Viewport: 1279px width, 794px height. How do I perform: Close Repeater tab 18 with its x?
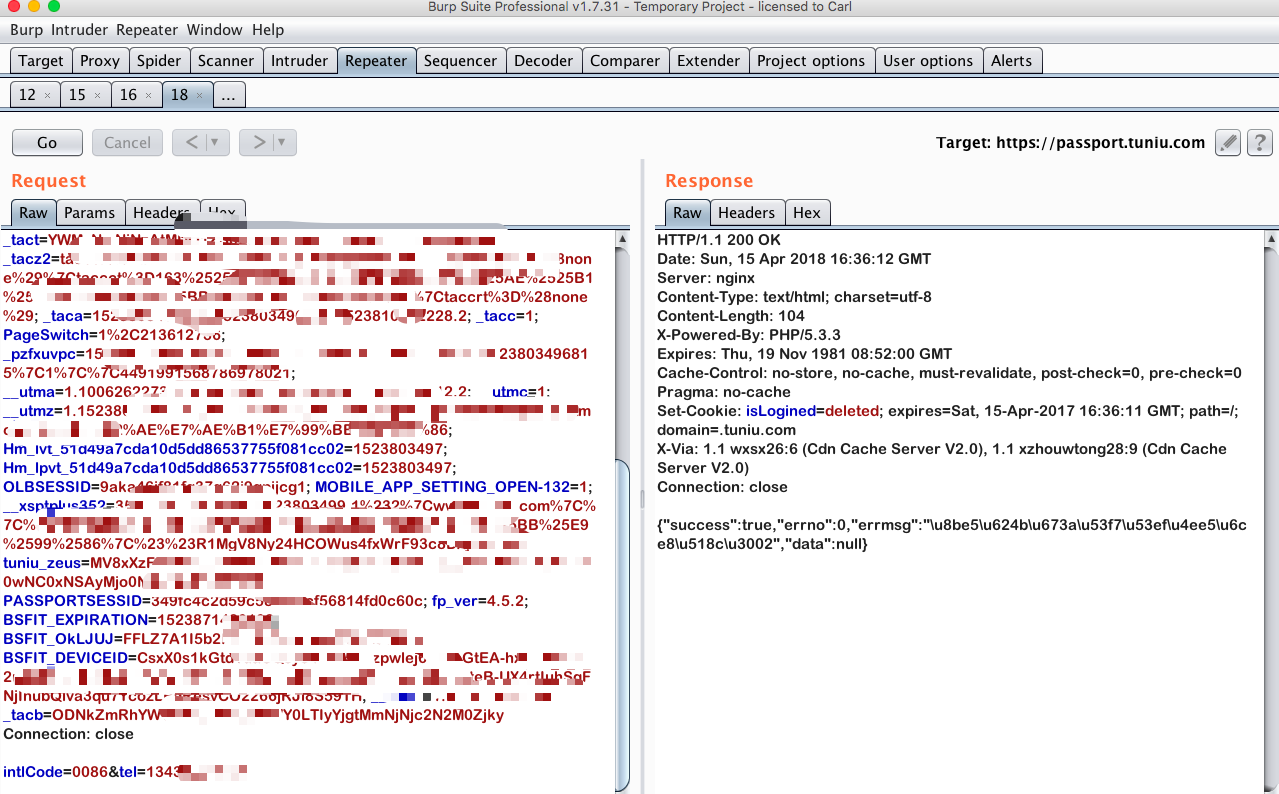coord(199,96)
